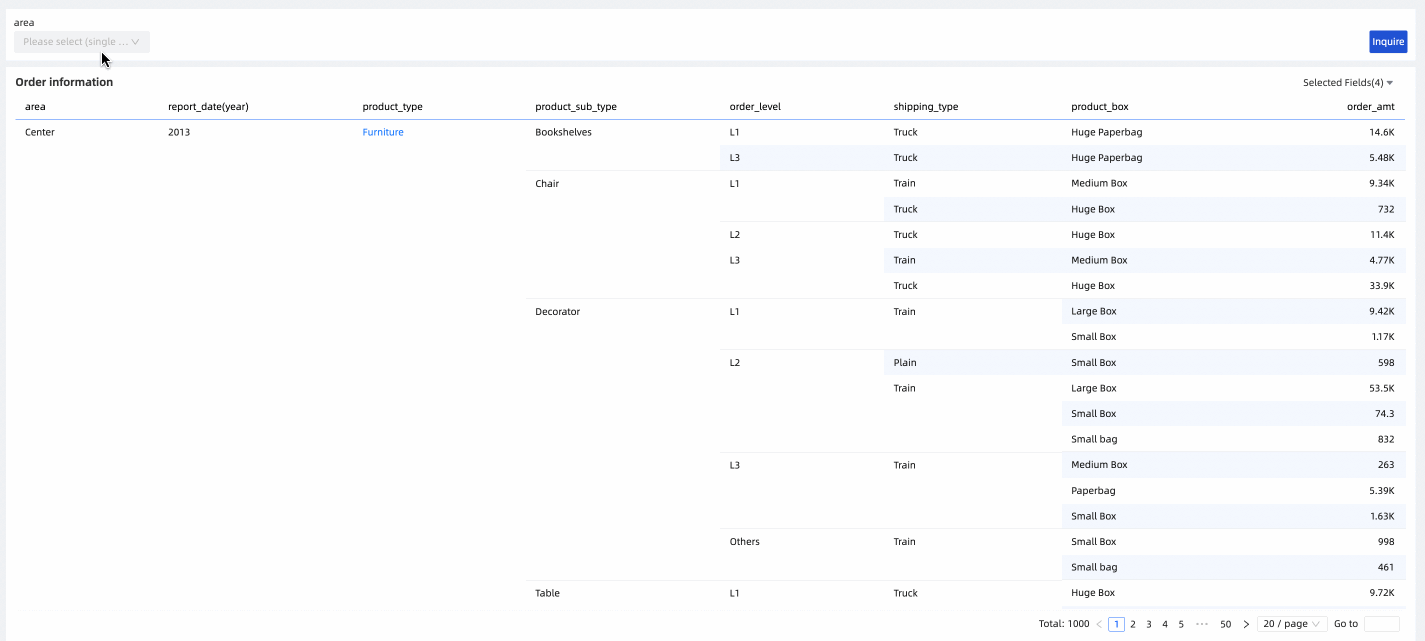The image size is (1425, 641).
Task: Select the Bookshelves sub type cell
Action: pos(563,132)
